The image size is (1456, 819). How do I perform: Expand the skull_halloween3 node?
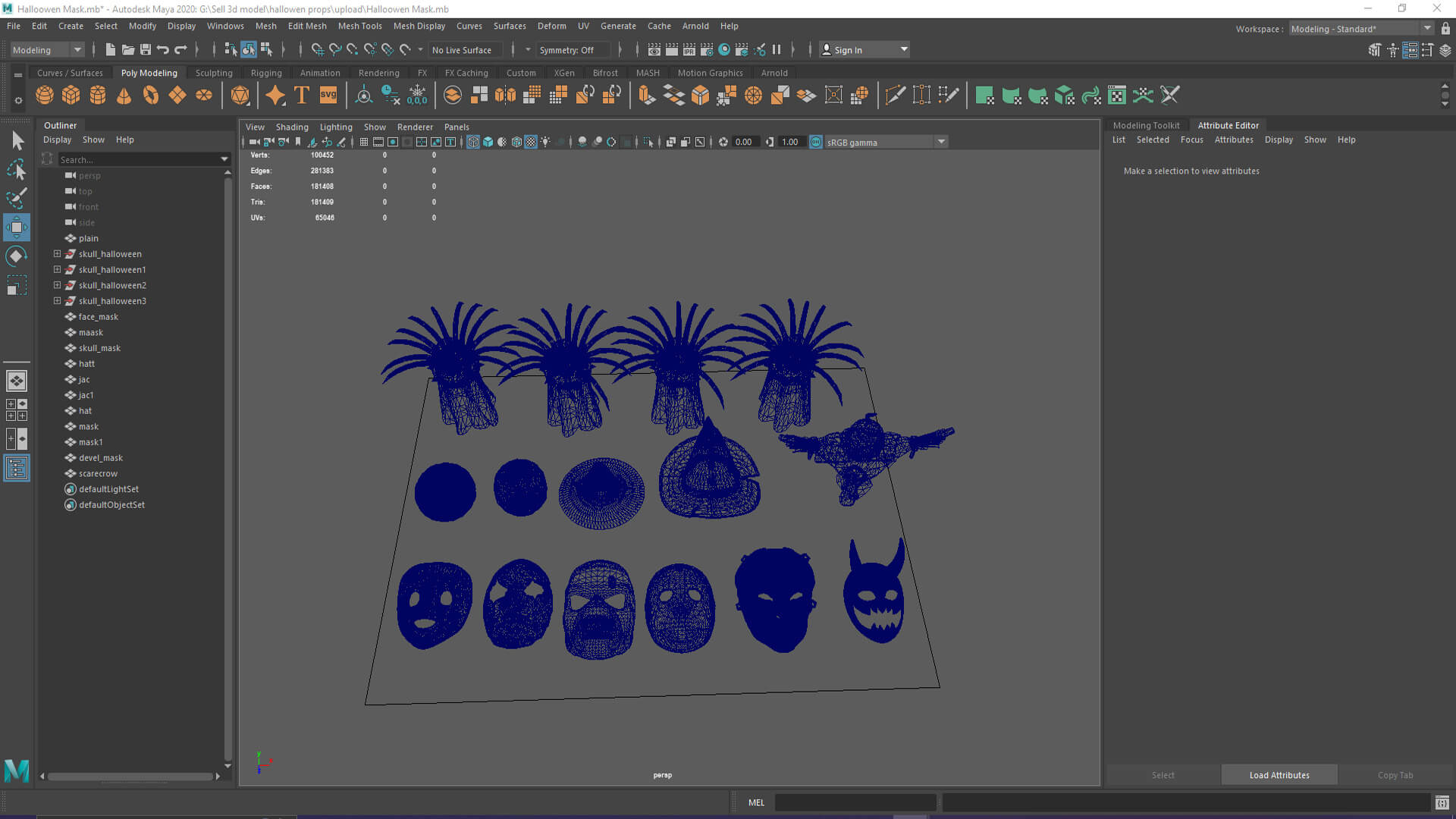tap(57, 301)
